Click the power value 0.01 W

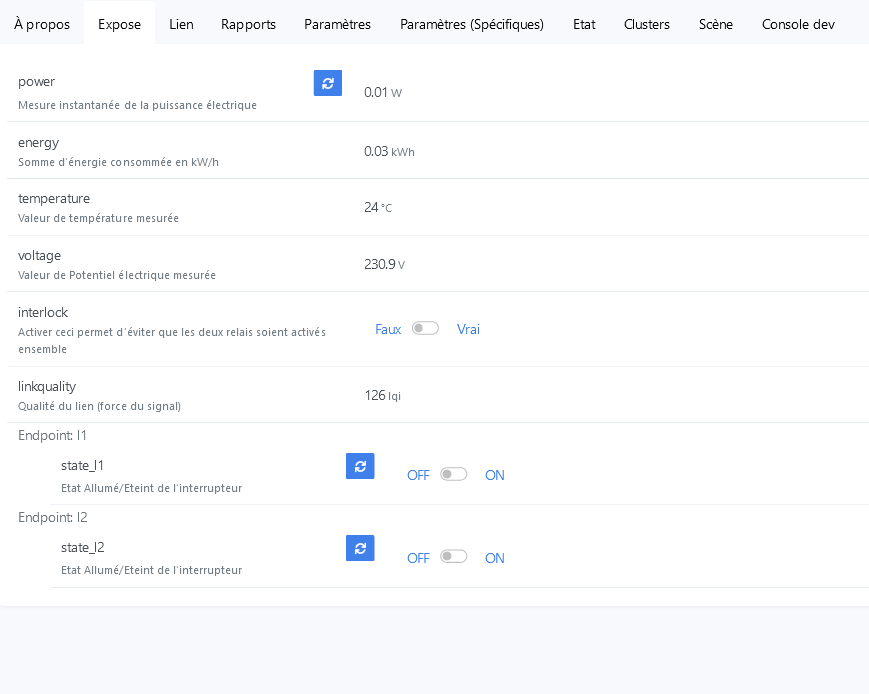point(382,92)
